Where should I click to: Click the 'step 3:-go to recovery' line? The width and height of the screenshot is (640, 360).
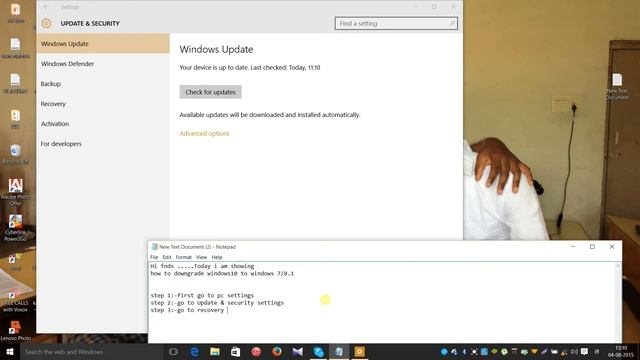click(x=187, y=310)
